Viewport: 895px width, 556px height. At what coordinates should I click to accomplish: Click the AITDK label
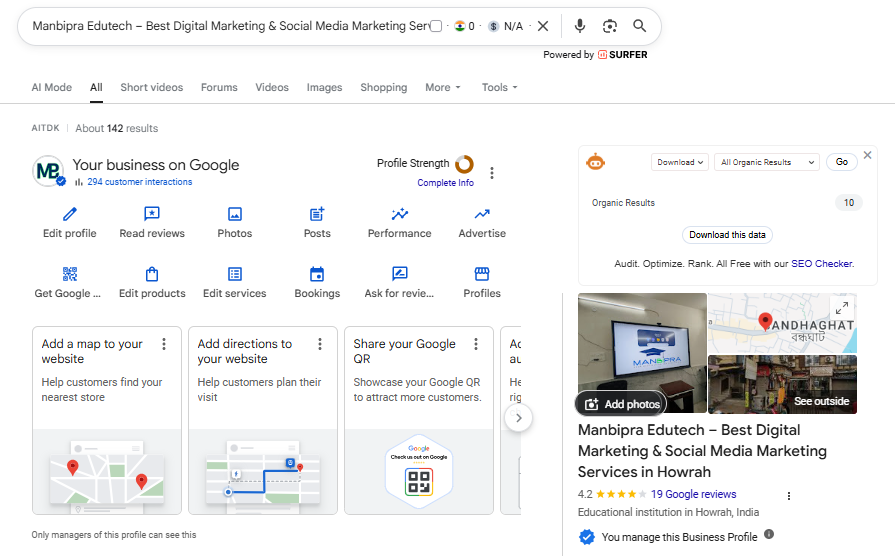pyautogui.click(x=45, y=128)
